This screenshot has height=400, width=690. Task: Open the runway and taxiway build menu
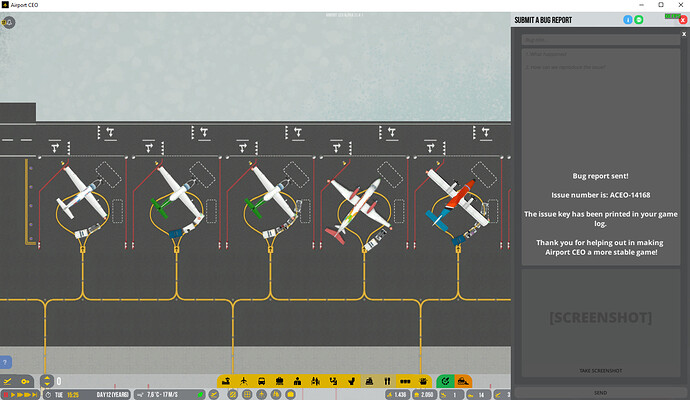point(226,381)
